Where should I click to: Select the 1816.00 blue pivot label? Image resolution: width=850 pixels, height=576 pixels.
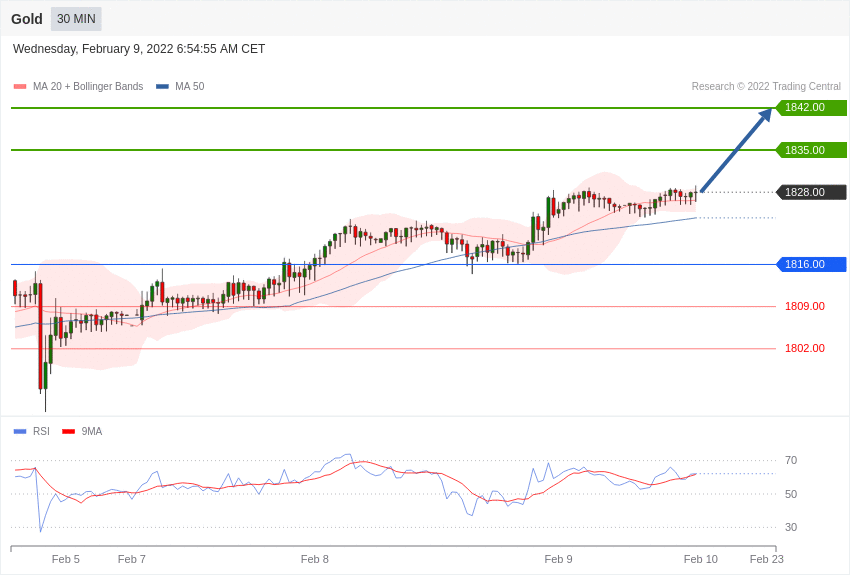pyautogui.click(x=811, y=264)
